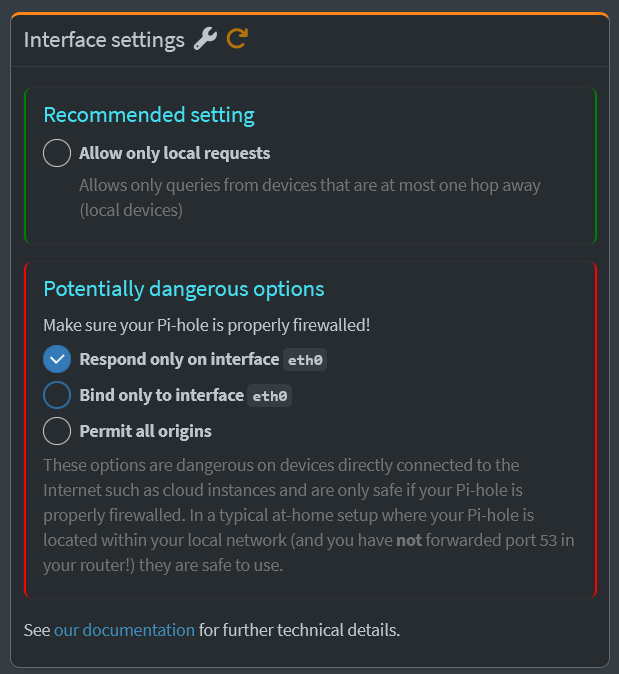
Task: Click the Interface settings panel title
Action: pos(104,40)
